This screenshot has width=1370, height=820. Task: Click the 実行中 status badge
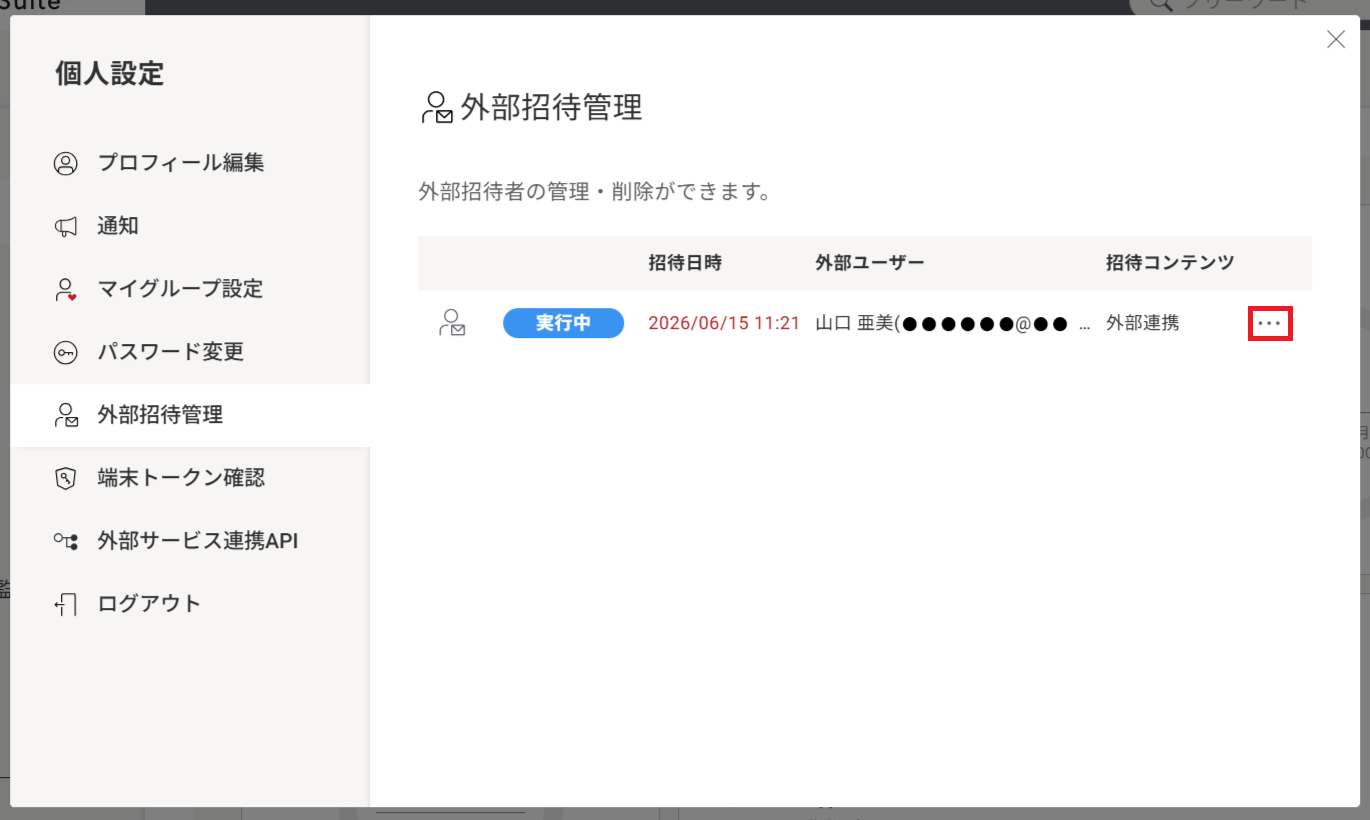(x=563, y=323)
